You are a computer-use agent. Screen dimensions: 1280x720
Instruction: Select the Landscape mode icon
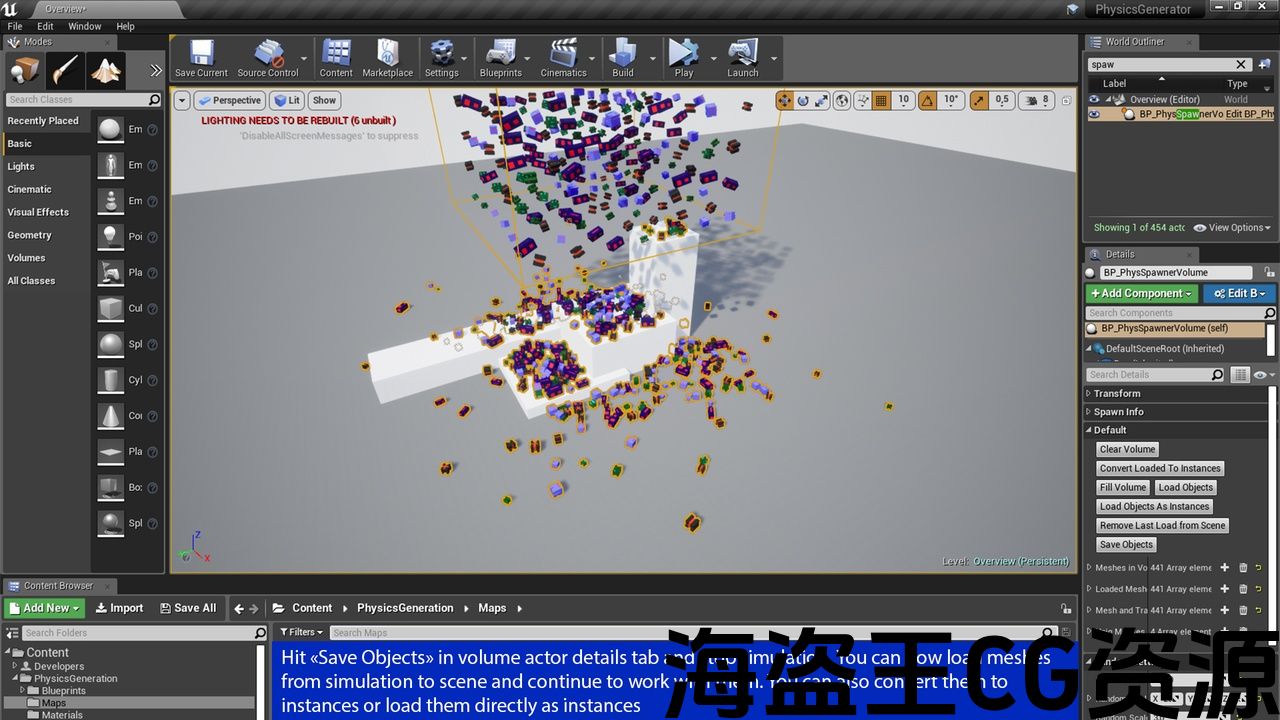[105, 70]
